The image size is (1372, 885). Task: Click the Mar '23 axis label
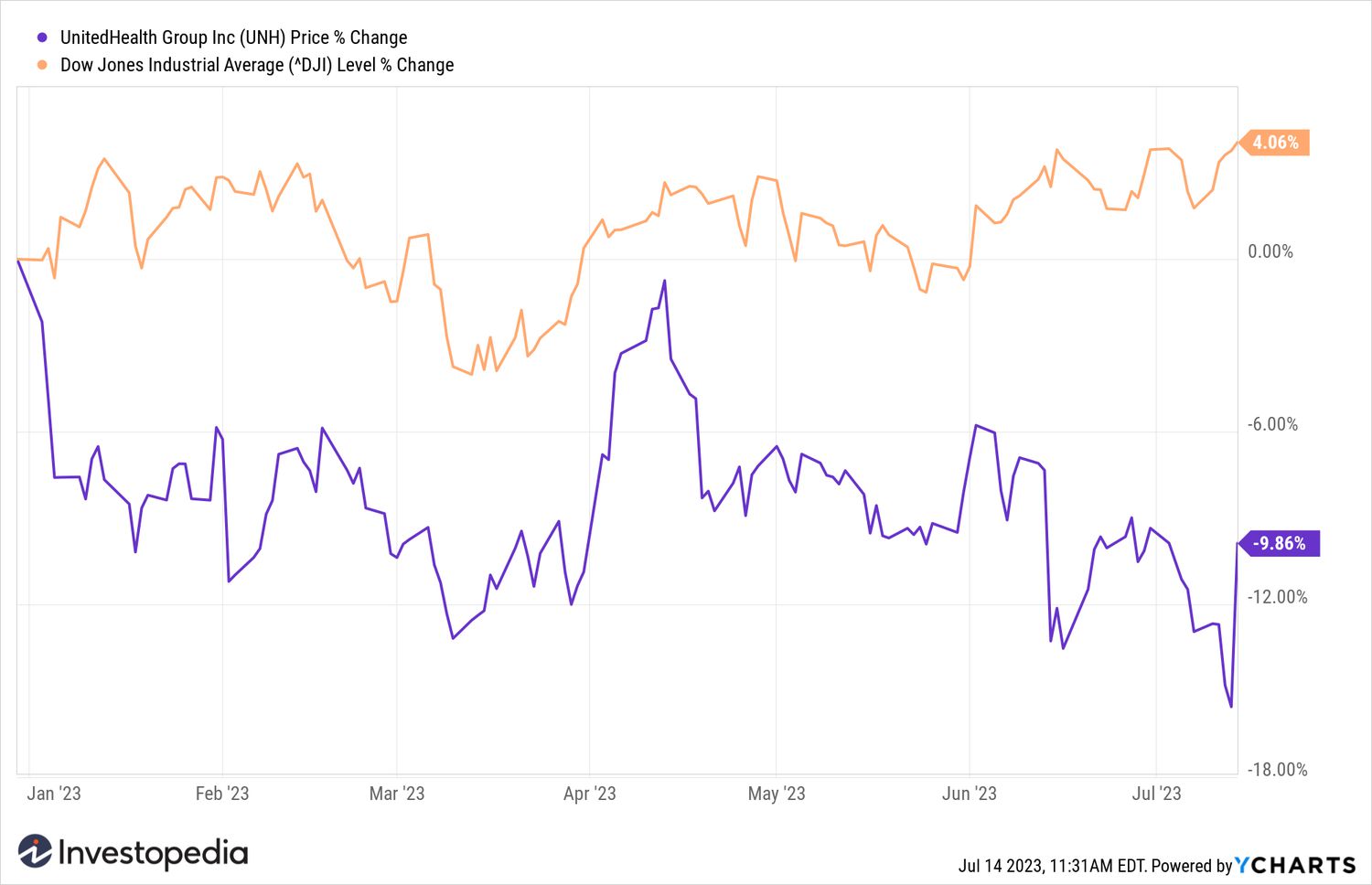(397, 794)
